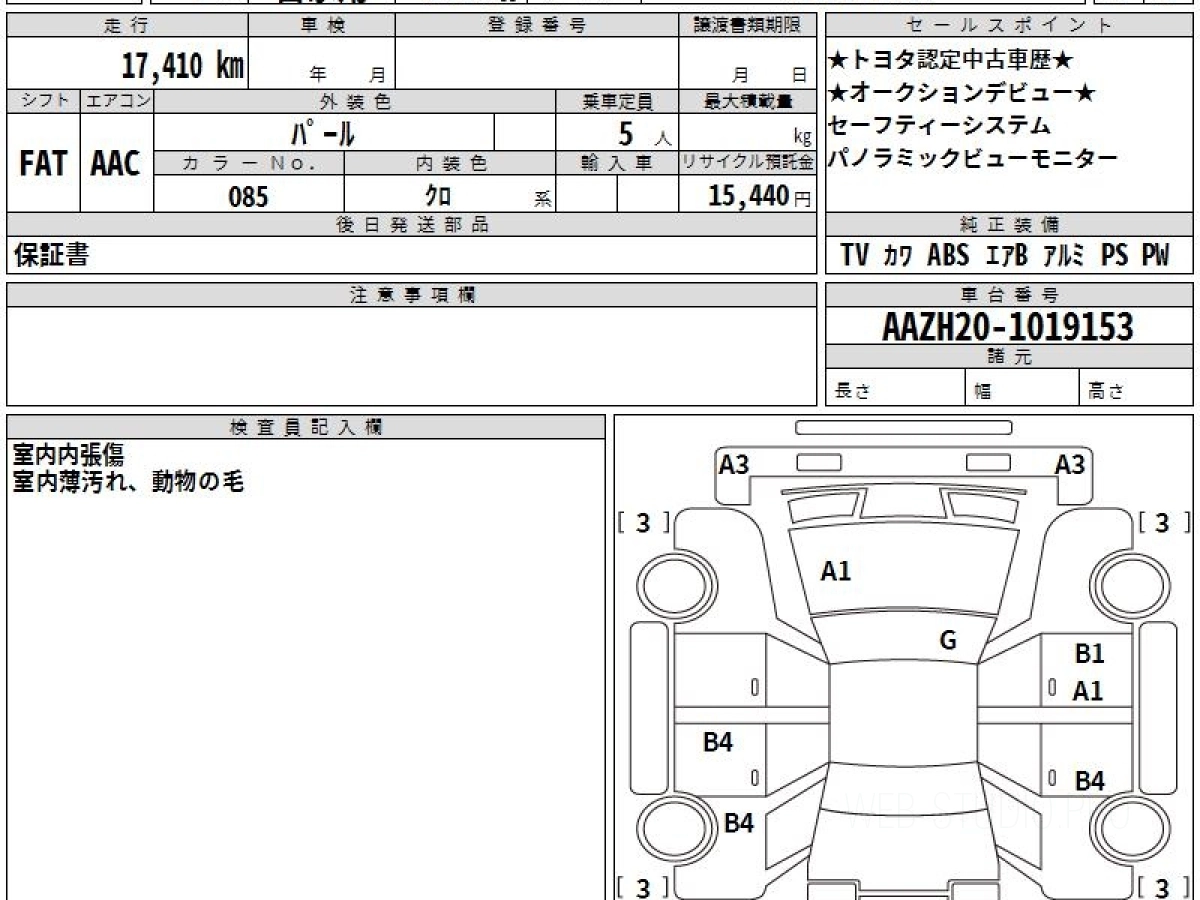Click the G mark on the windshield

pyautogui.click(x=948, y=640)
